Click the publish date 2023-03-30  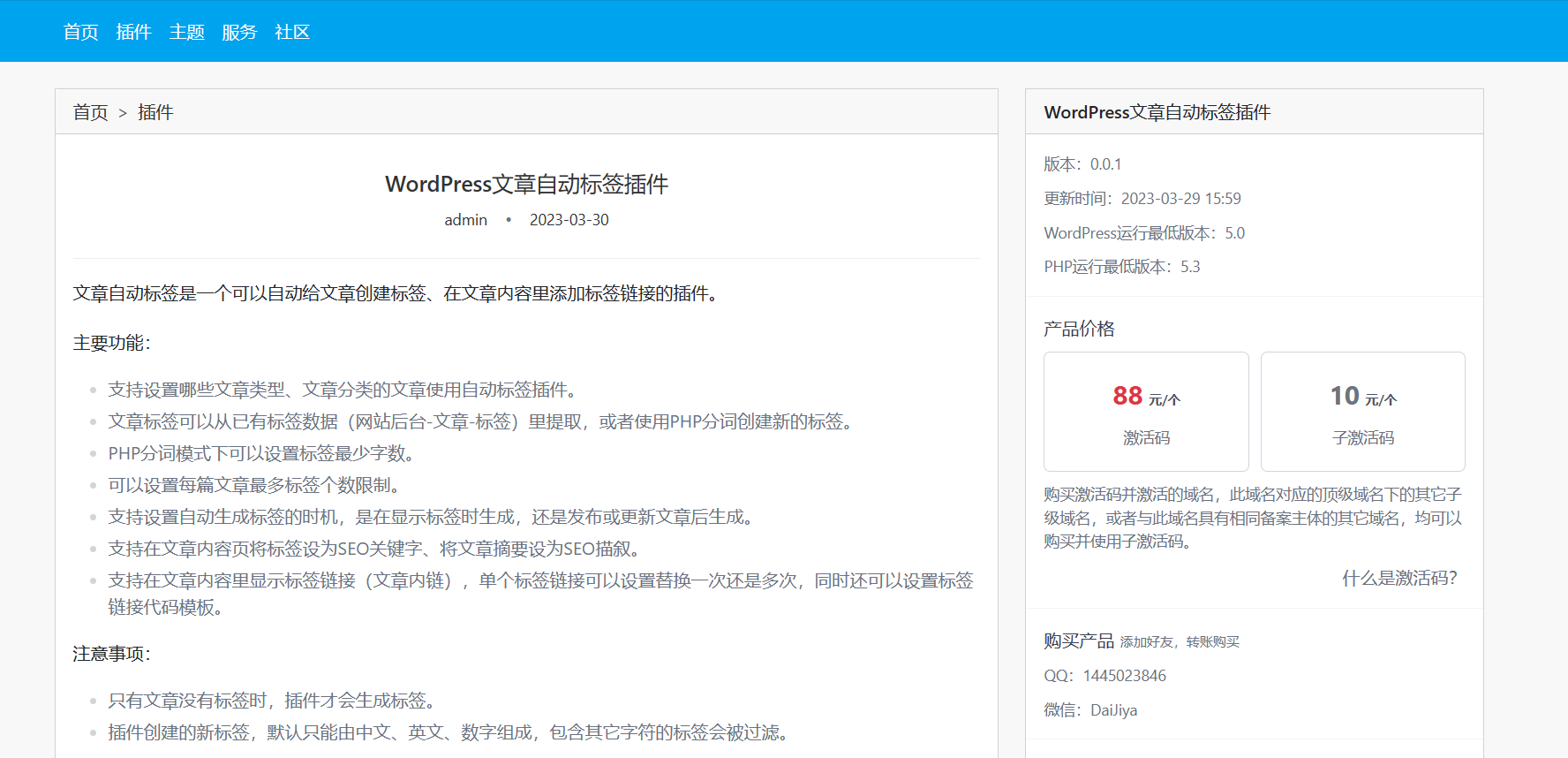click(x=569, y=220)
